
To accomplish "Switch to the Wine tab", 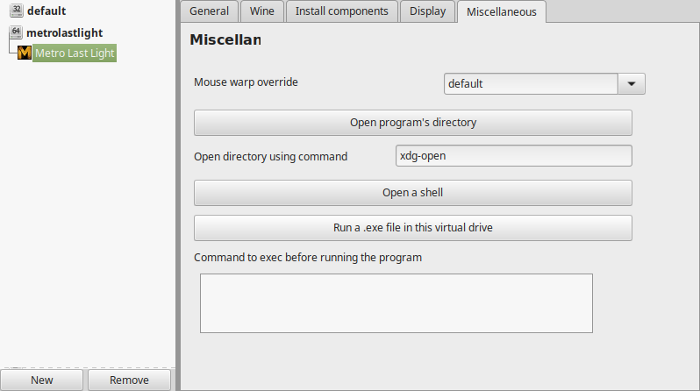I will [262, 11].
